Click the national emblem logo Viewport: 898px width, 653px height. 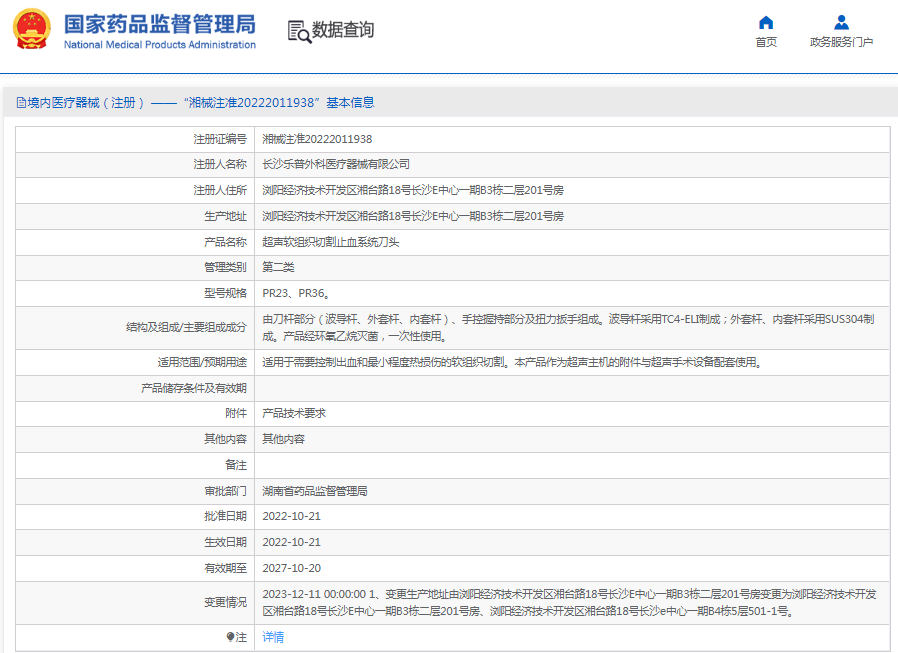(x=32, y=29)
